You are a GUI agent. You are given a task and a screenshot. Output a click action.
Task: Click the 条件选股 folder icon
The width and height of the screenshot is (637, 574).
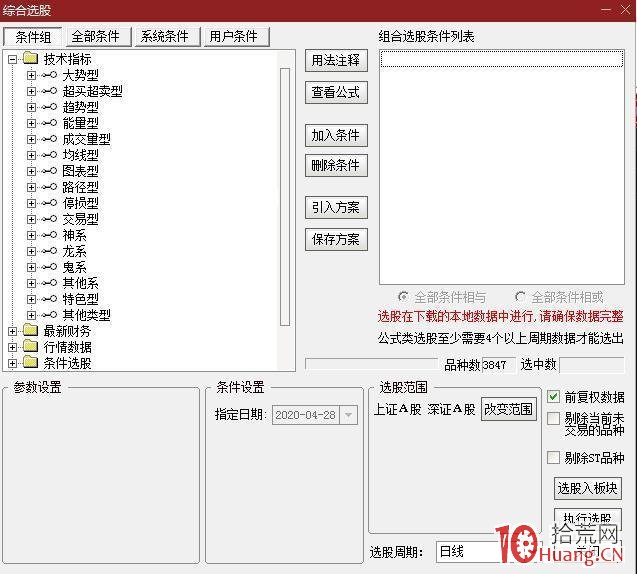(30, 362)
